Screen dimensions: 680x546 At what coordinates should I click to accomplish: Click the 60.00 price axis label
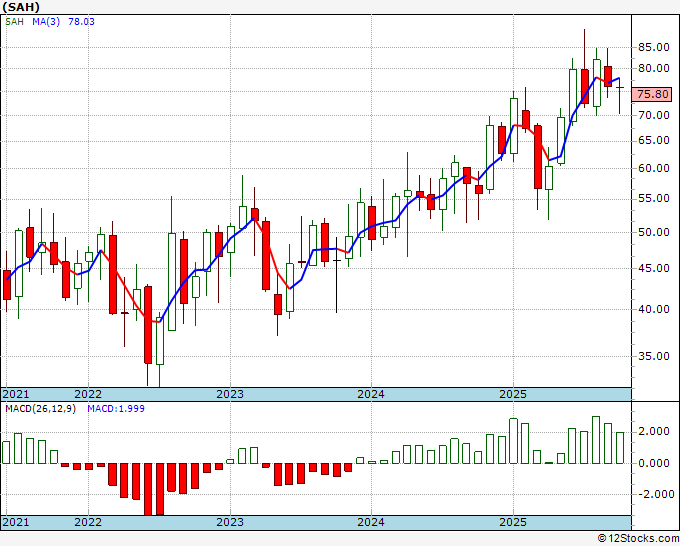pos(654,168)
